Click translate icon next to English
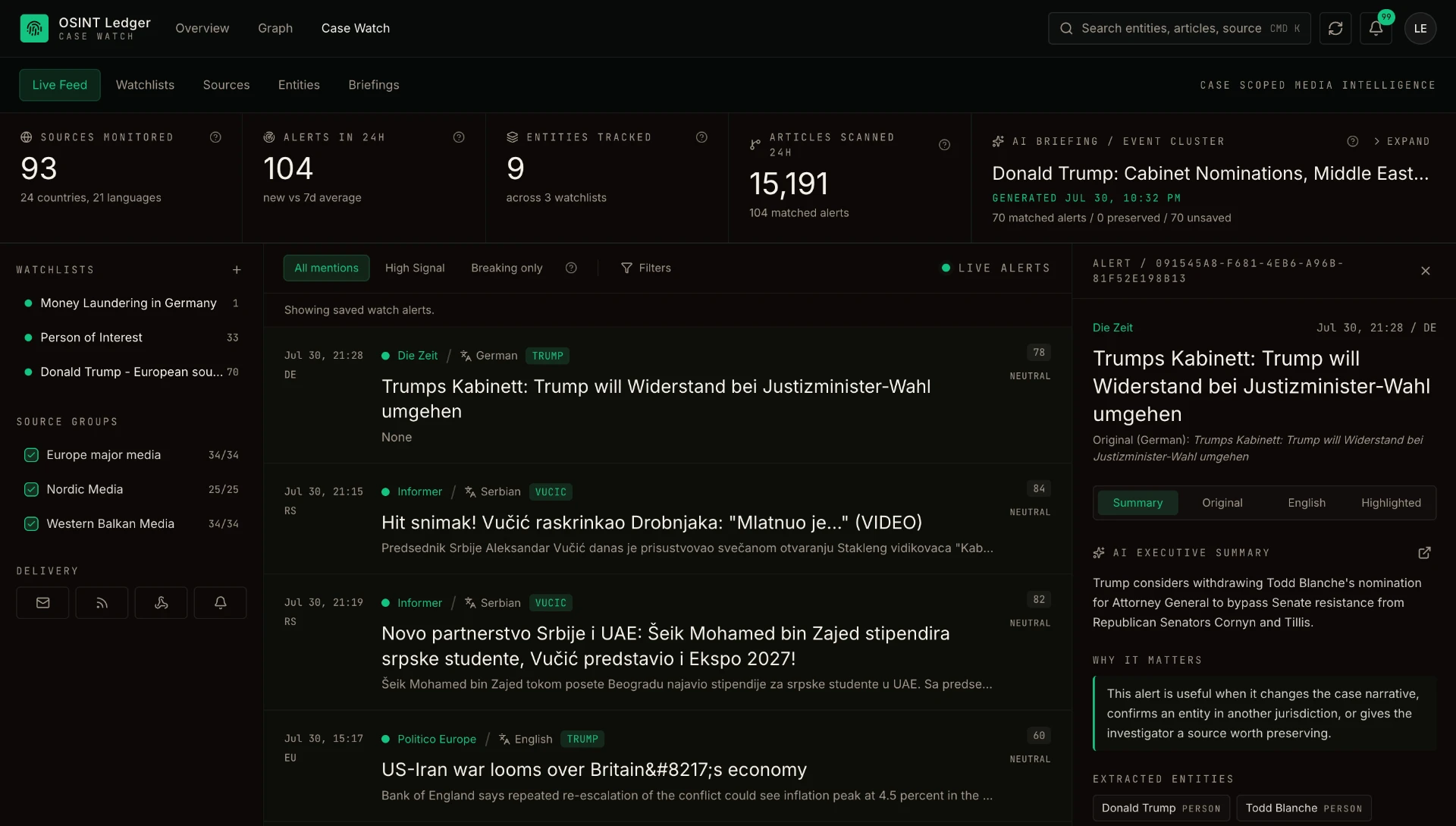The height and width of the screenshot is (826, 1456). click(x=504, y=739)
